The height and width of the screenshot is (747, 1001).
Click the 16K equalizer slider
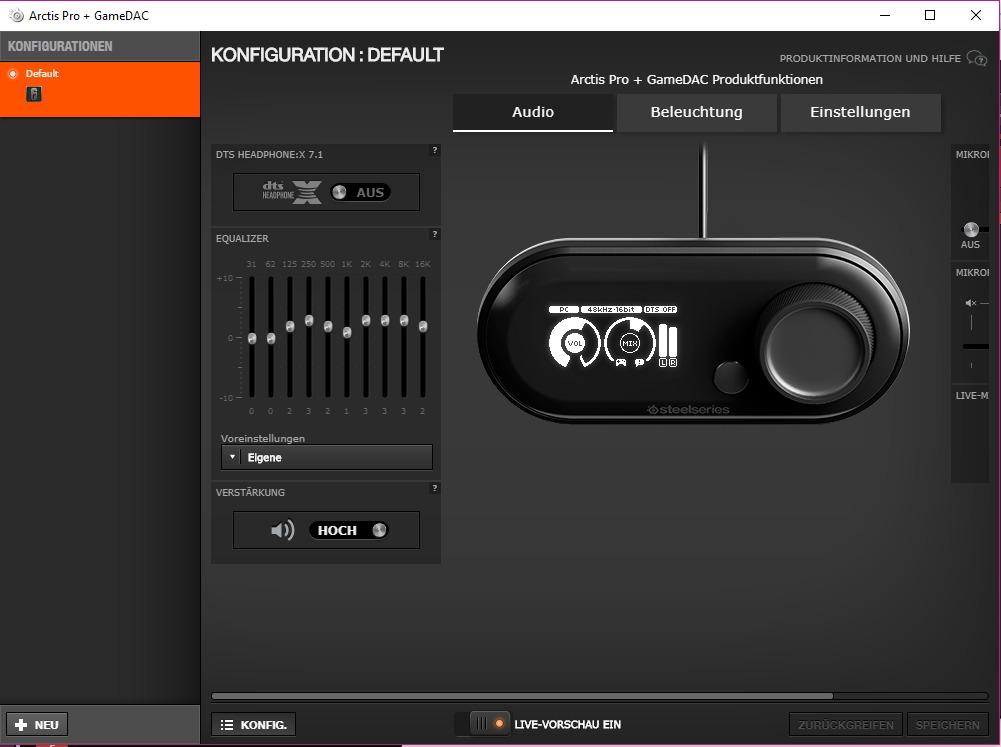click(423, 326)
